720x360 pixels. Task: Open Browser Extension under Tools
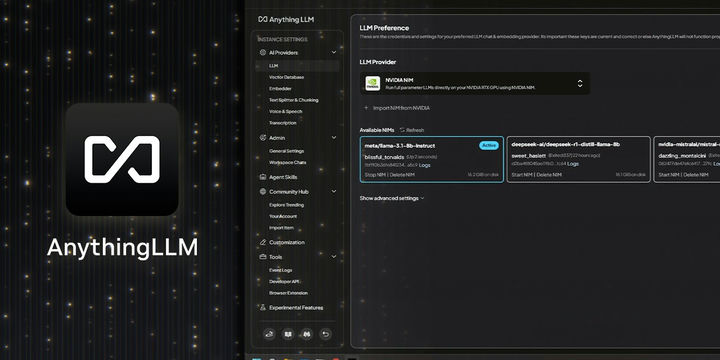click(x=288, y=293)
